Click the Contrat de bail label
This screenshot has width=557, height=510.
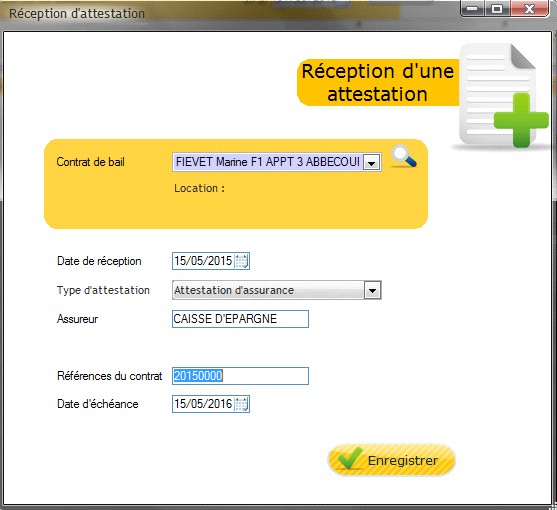[91, 162]
